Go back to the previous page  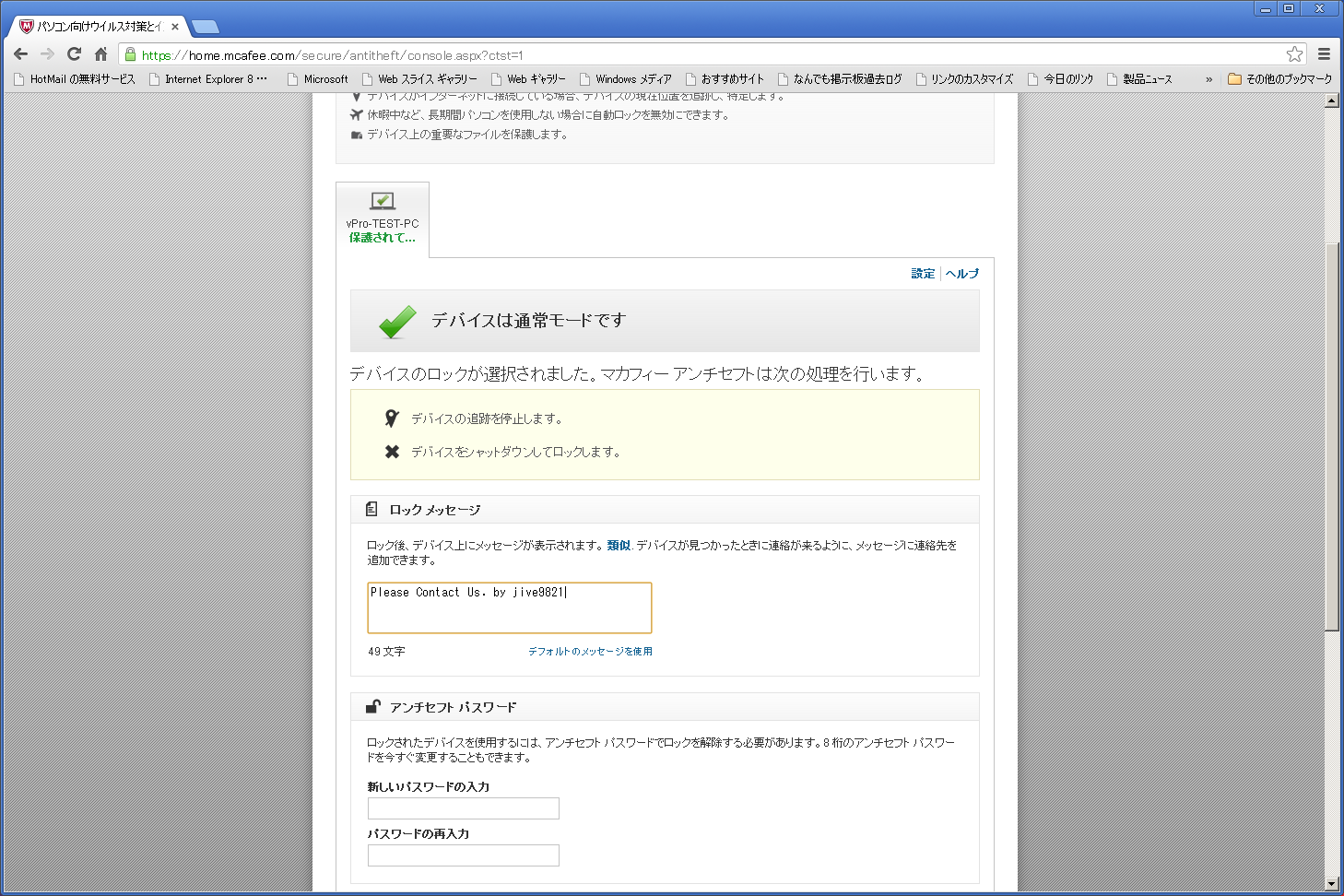click(21, 54)
